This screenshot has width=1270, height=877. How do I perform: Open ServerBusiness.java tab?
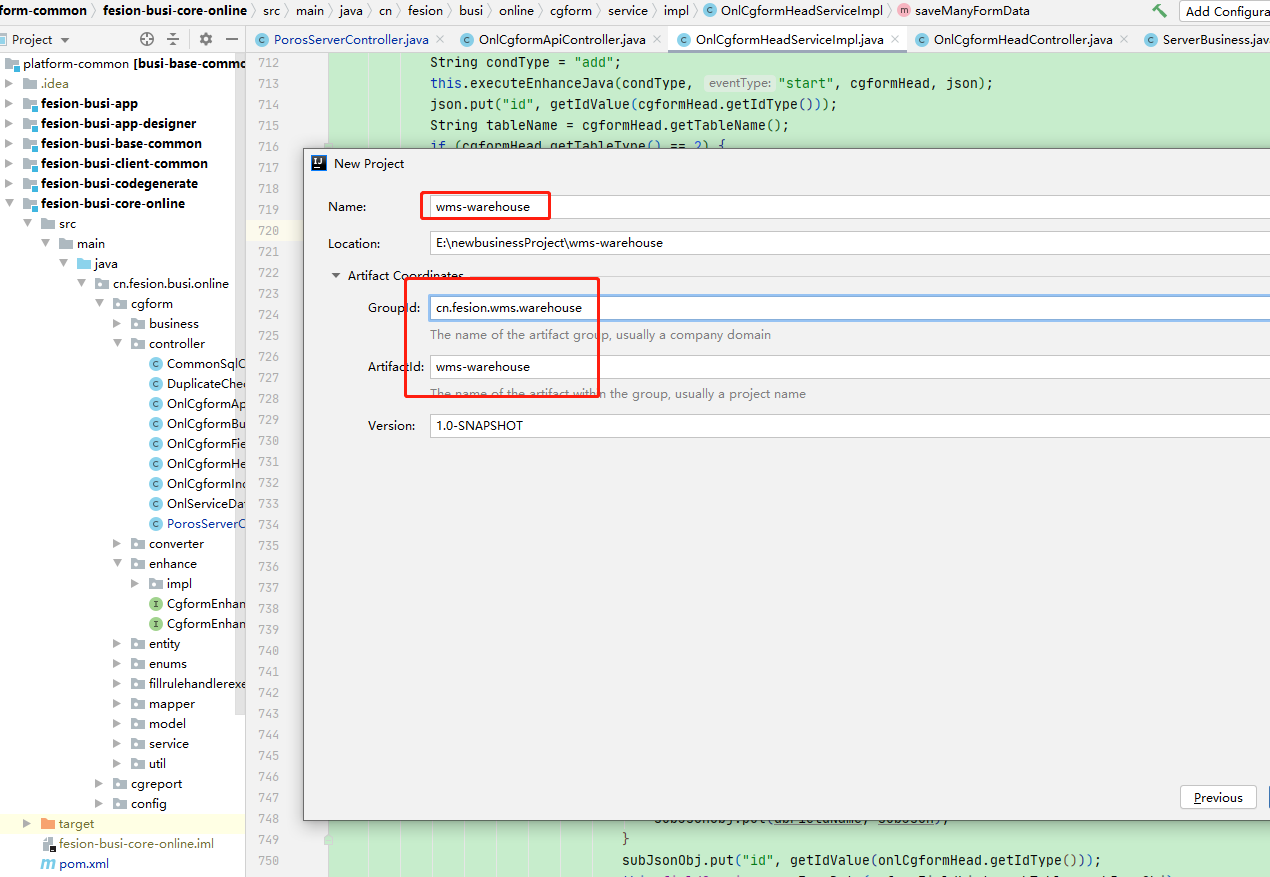pos(1206,40)
